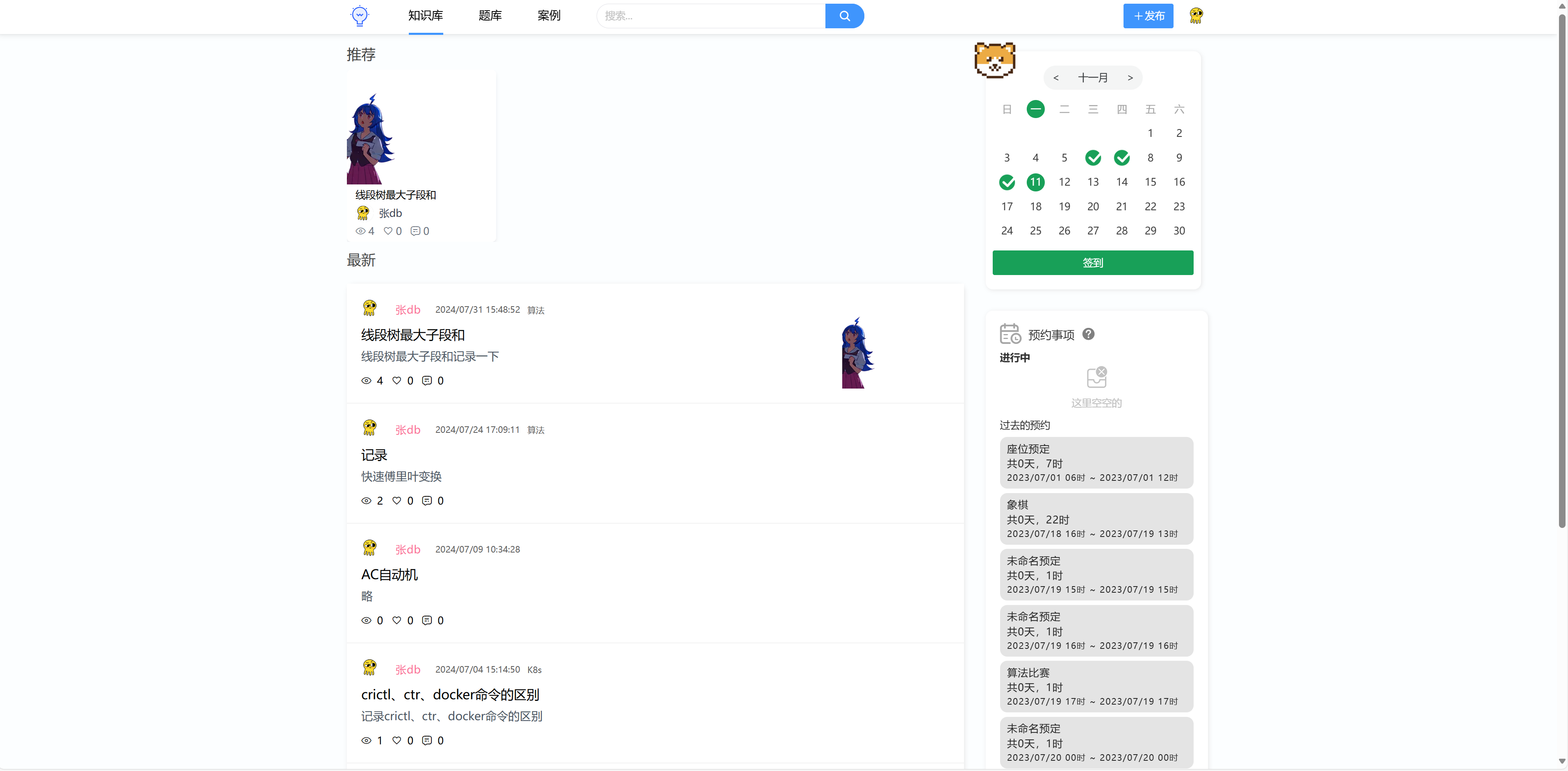Click the green checkmark on November 11
The width and height of the screenshot is (1568, 771).
[x=1035, y=182]
